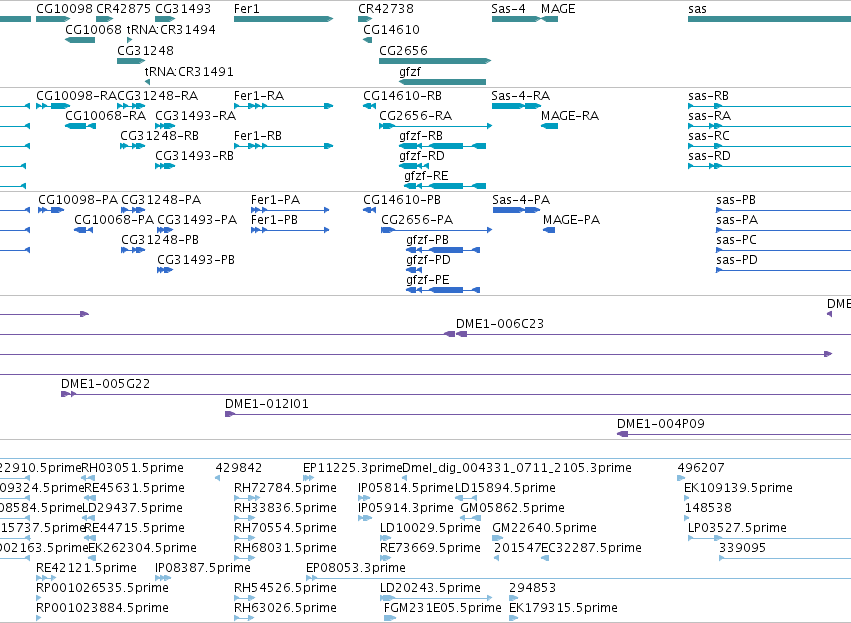Click the CG10098 gene label
Viewport: 851px width, 623px height.
click(x=65, y=9)
